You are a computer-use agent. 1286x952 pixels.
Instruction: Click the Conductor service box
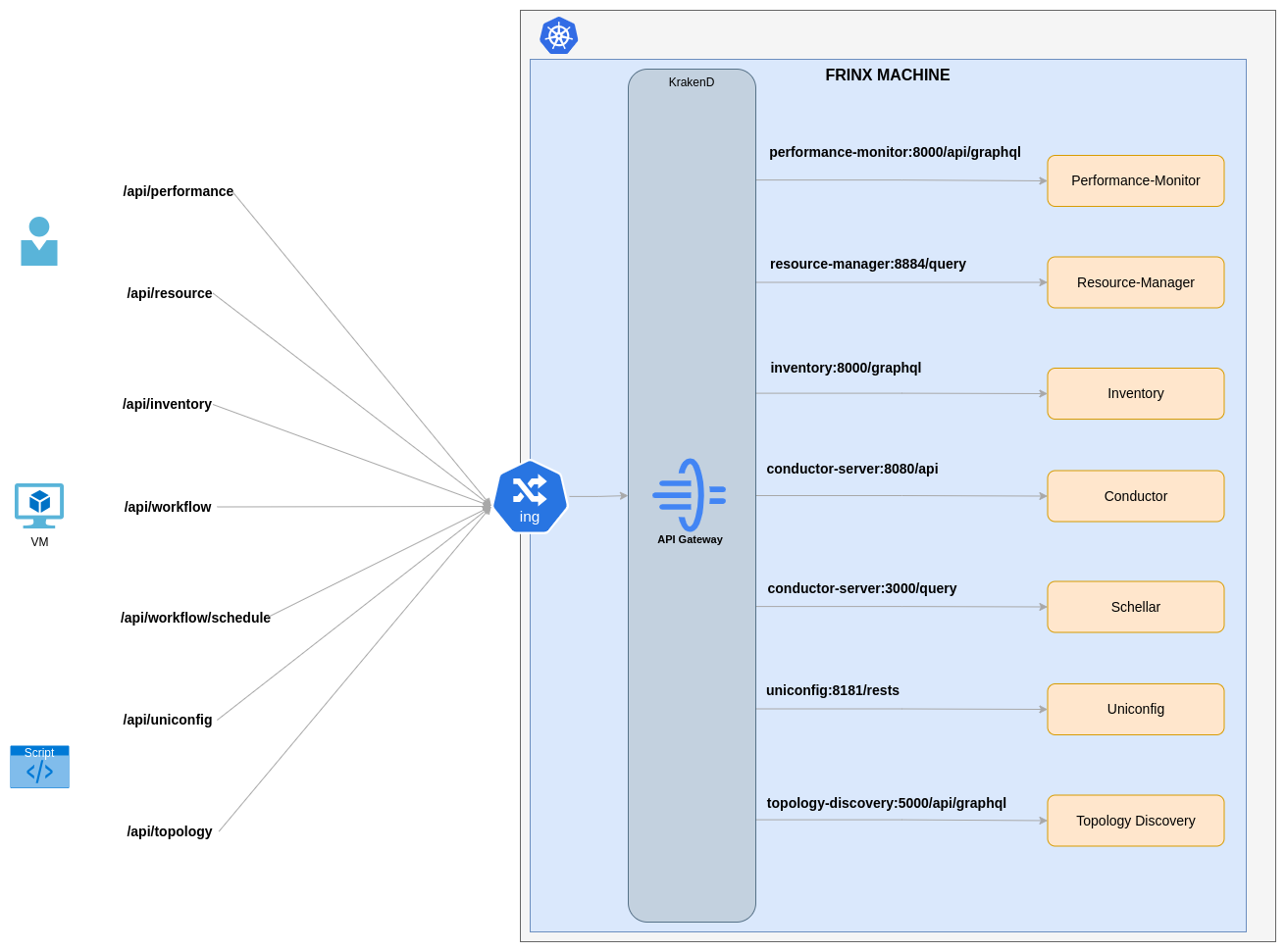click(1136, 496)
